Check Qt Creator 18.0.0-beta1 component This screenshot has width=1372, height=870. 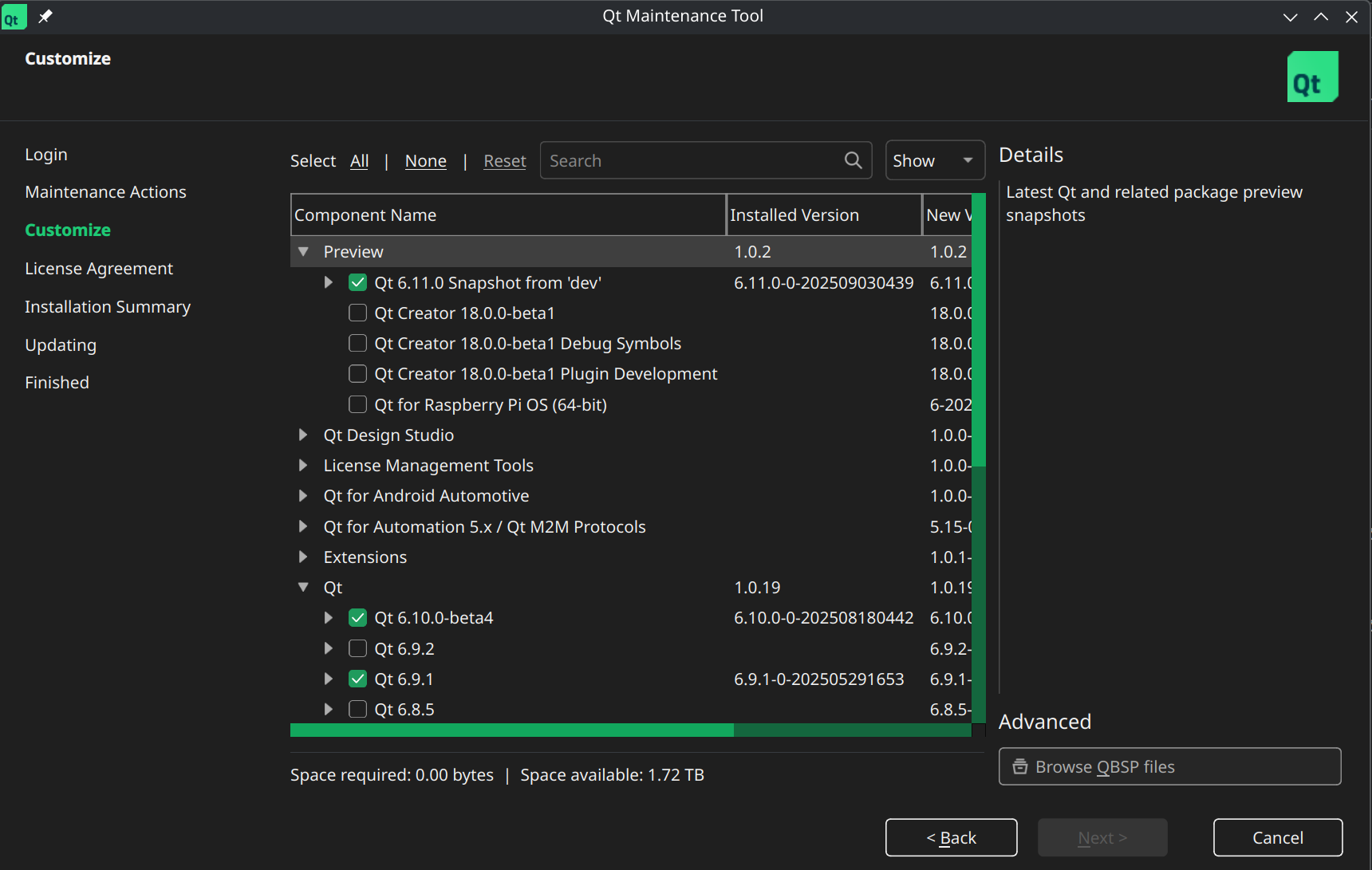point(357,313)
